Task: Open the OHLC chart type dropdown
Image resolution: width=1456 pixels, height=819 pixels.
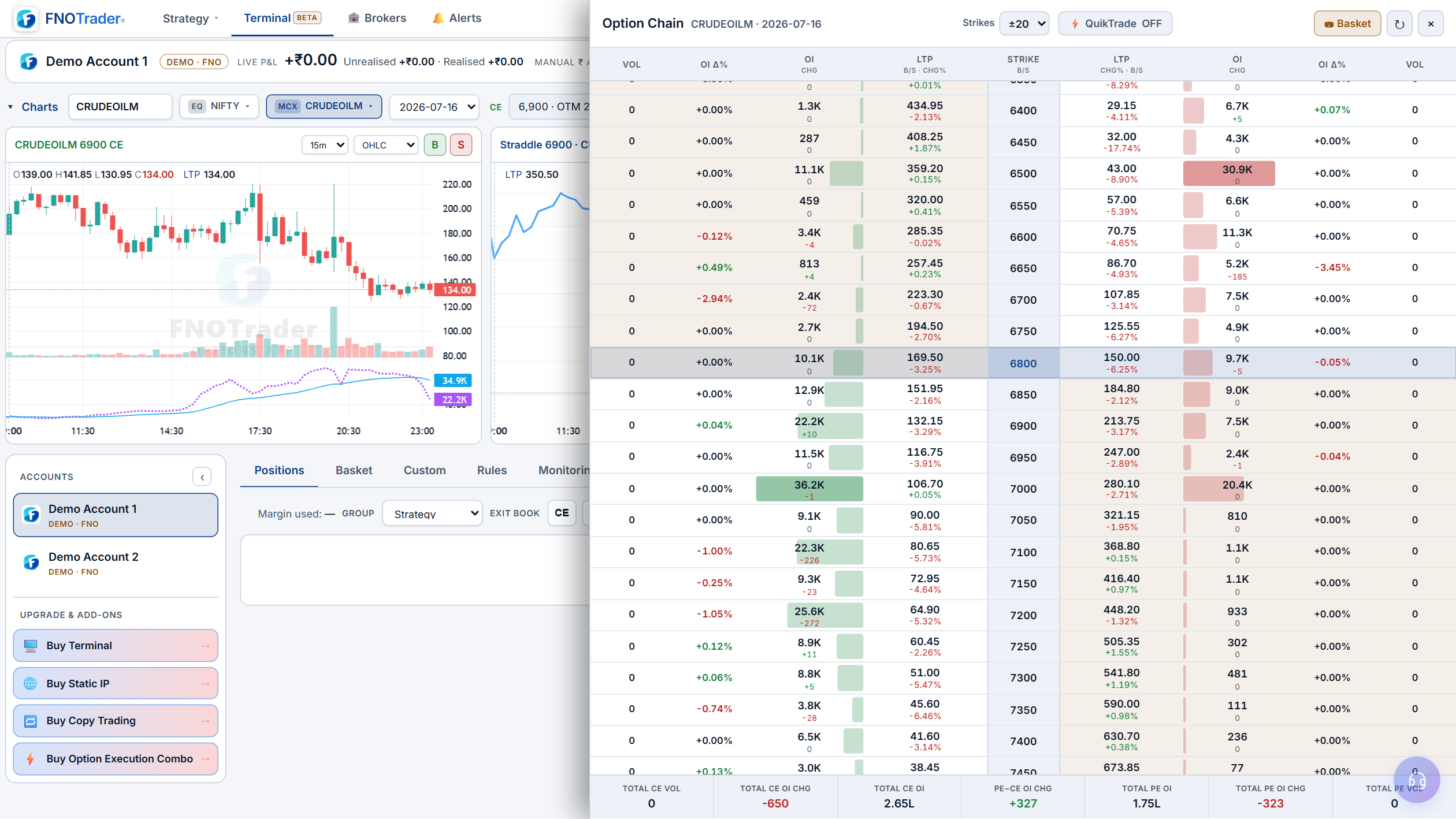Action: [387, 145]
